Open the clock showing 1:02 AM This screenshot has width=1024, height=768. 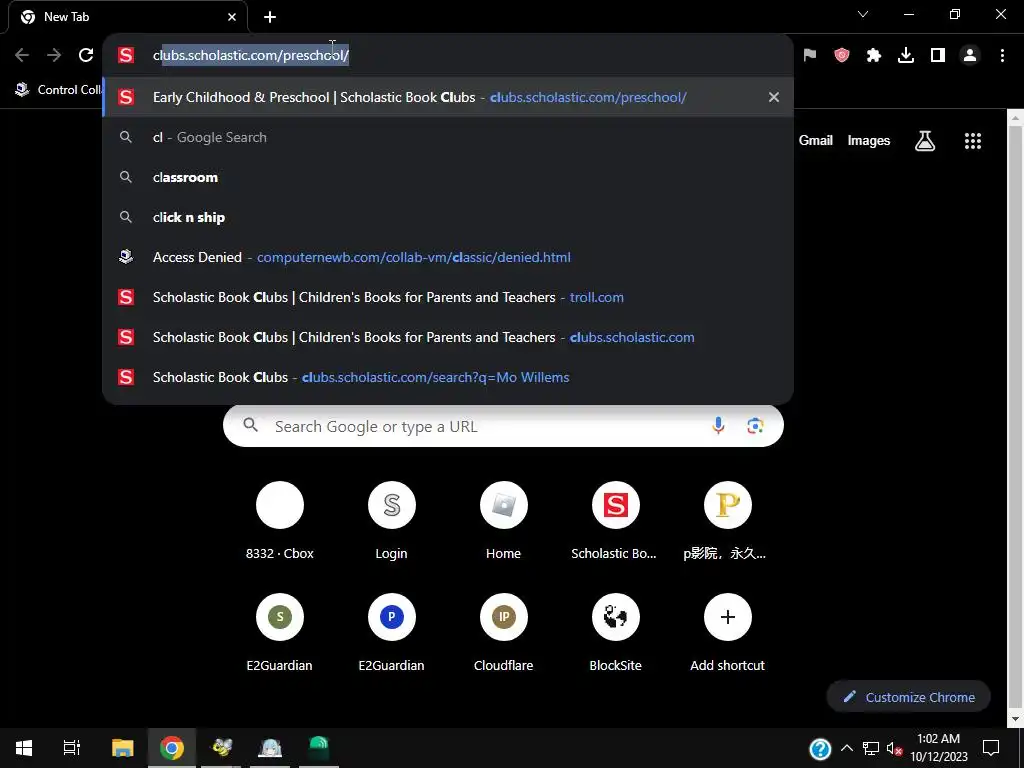click(x=938, y=748)
